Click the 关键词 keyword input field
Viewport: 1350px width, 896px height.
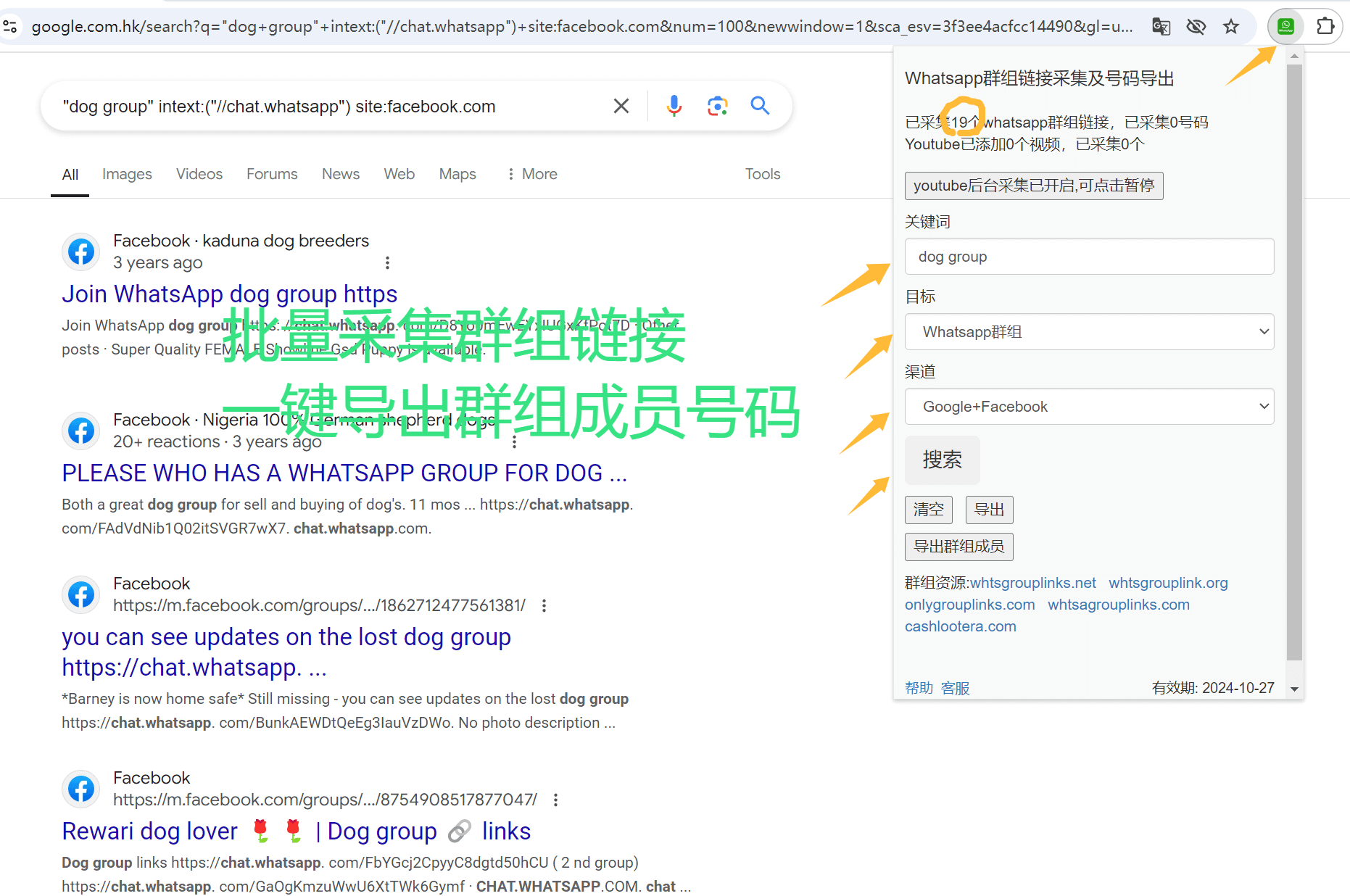tap(1089, 257)
